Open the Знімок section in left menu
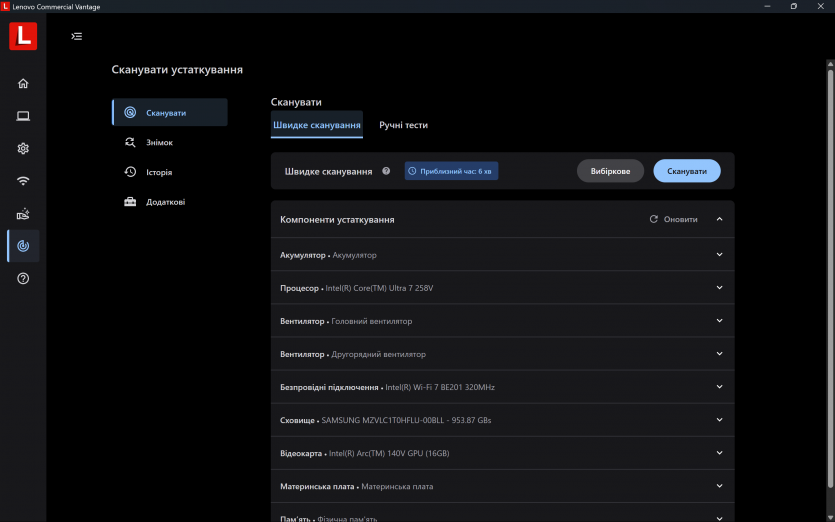This screenshot has height=522, width=835. (159, 142)
